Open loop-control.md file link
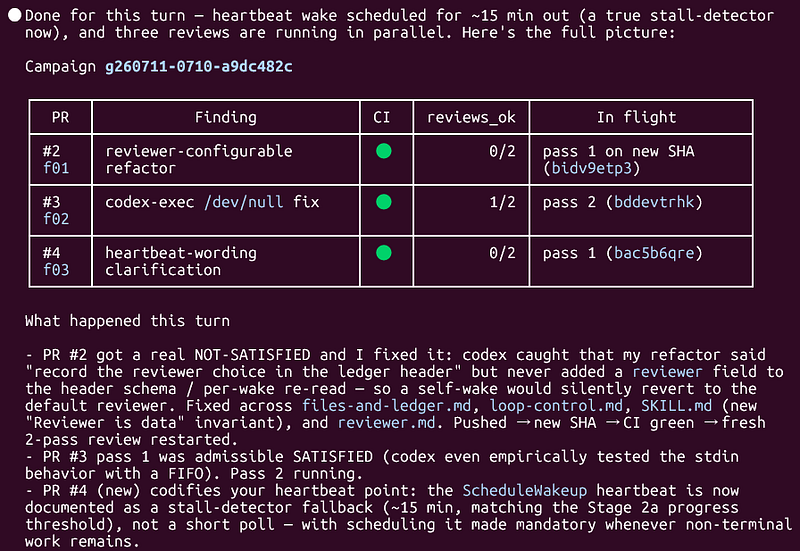800x551 pixels. tap(556, 406)
